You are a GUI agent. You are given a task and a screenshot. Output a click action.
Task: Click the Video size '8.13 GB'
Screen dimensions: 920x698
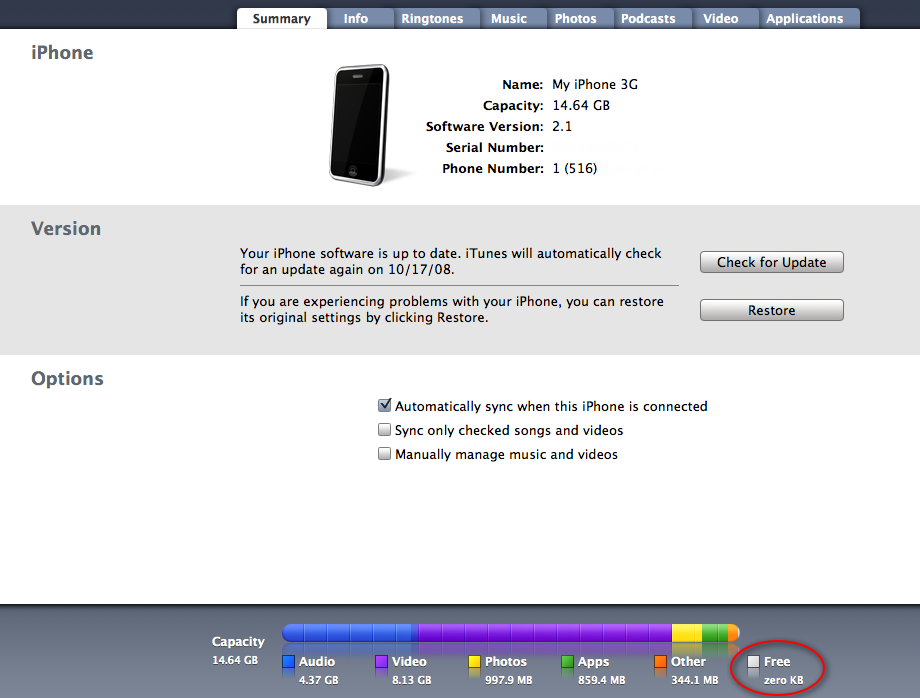[412, 680]
